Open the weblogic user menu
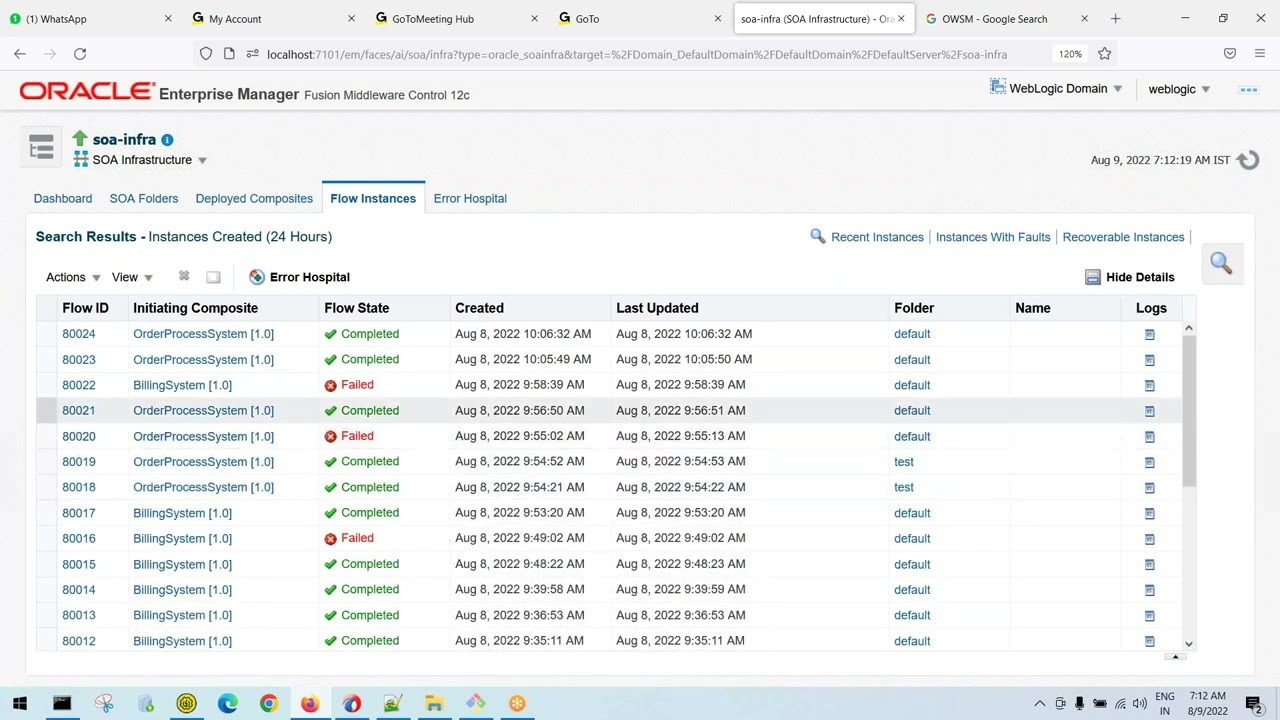Screen dimensions: 1280x720 (1179, 89)
